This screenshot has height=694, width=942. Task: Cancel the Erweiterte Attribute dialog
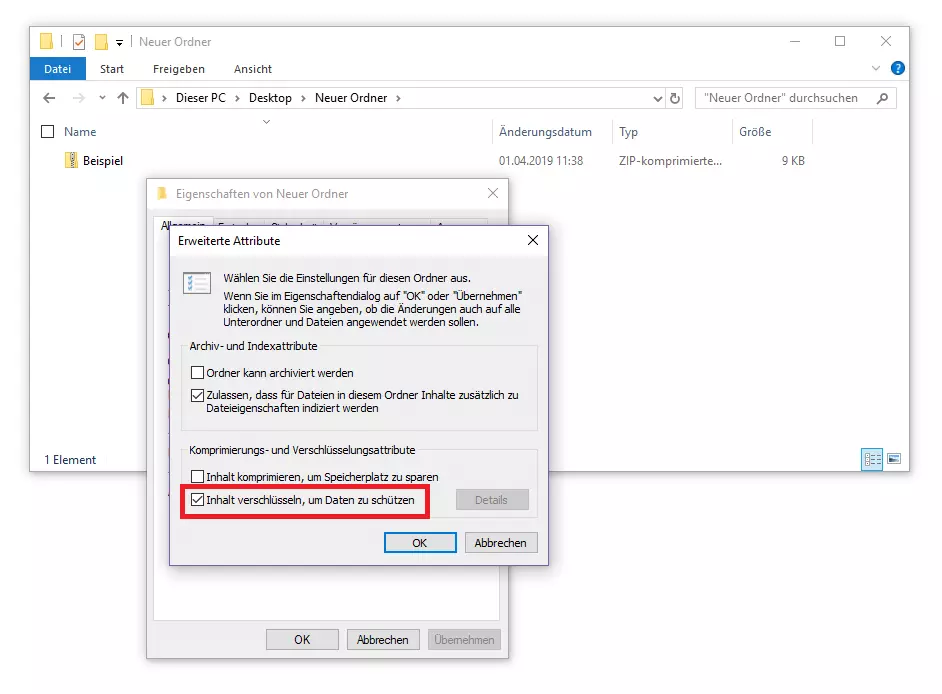coord(501,543)
